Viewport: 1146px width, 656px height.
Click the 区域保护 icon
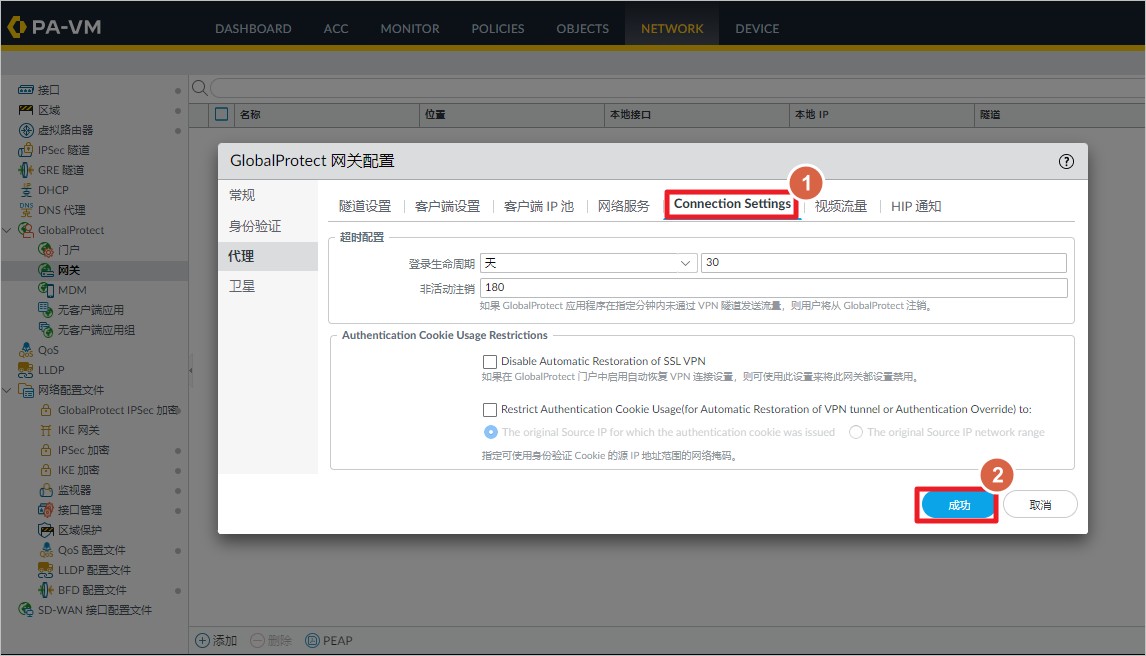45,530
